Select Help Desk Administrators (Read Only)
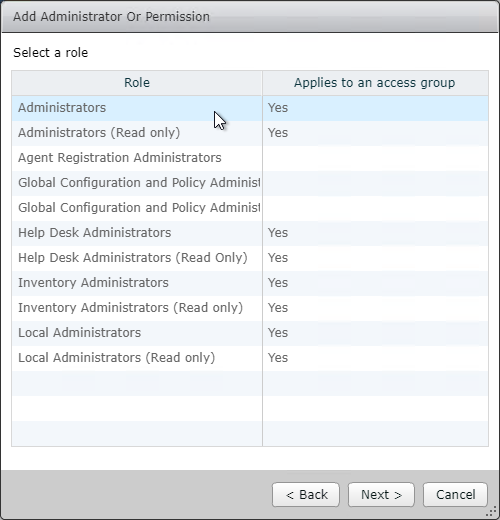Viewport: 500px width, 520px height. [x=250, y=258]
